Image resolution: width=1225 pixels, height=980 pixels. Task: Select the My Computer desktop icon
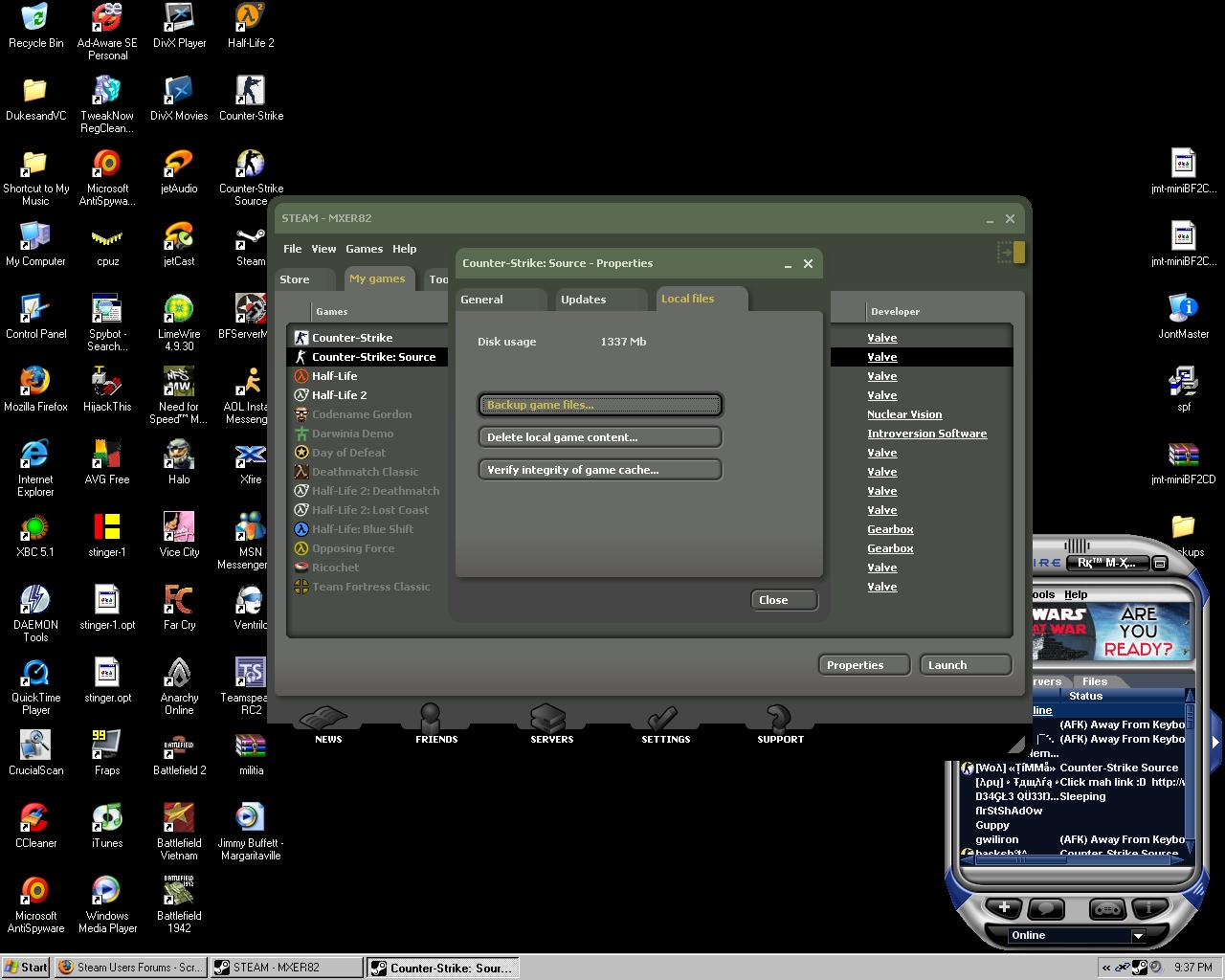(x=35, y=243)
